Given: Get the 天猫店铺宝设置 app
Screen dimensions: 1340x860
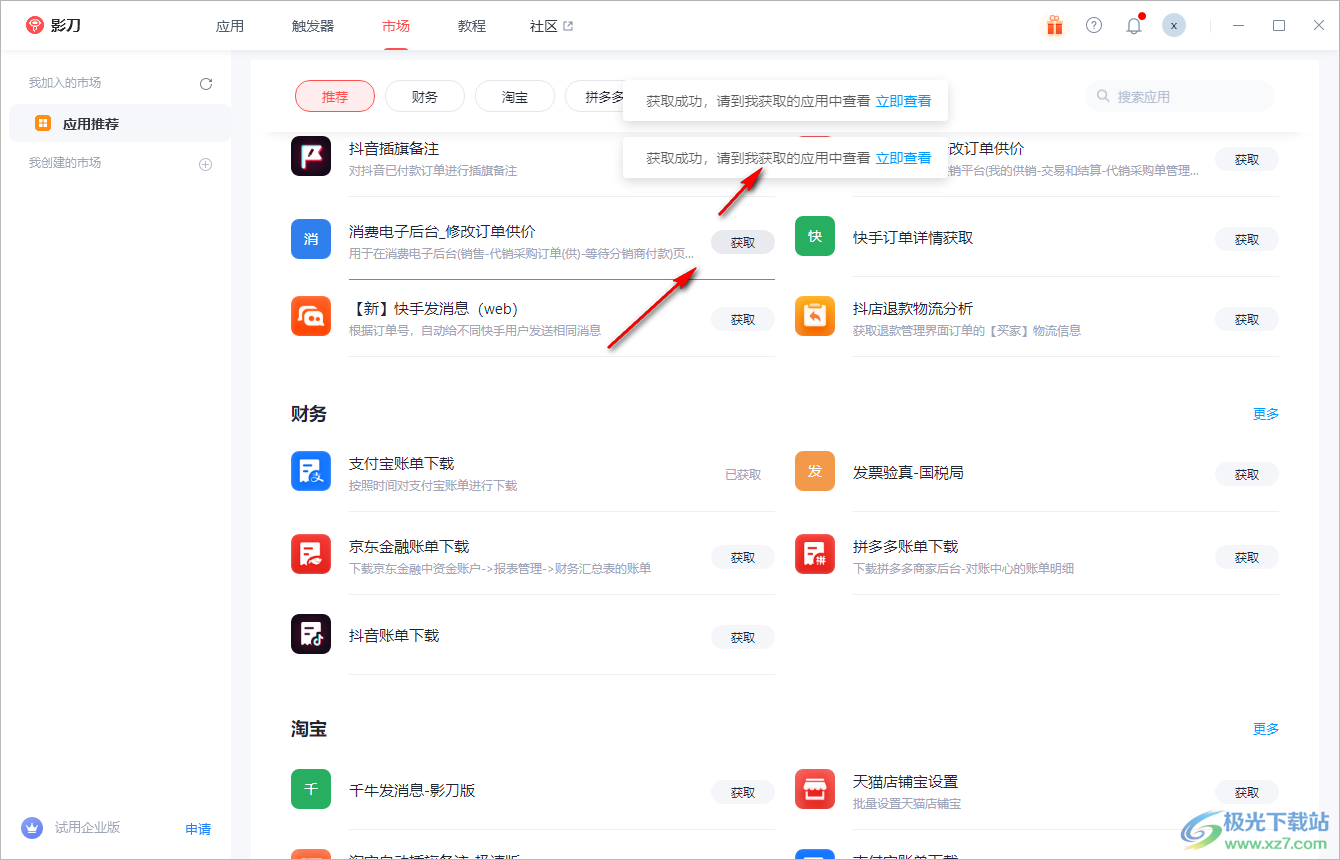Looking at the screenshot, I should tap(1247, 792).
